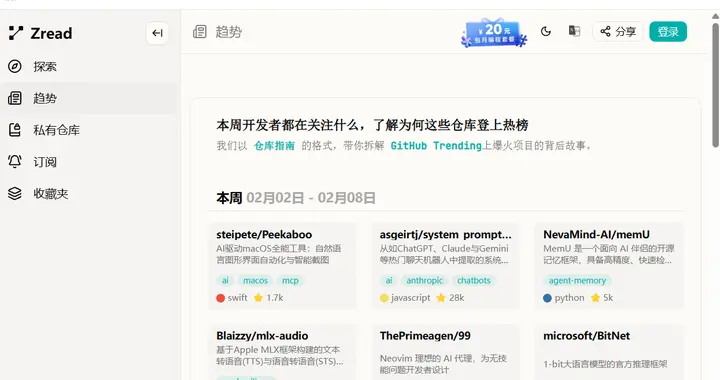Click the 趋势 newspaper sidebar icon
This screenshot has width=720, height=380.
(15, 98)
